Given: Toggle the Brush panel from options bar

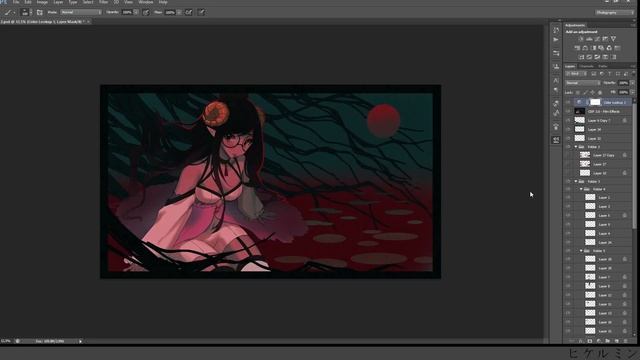Looking at the screenshot, I should tap(40, 13).
